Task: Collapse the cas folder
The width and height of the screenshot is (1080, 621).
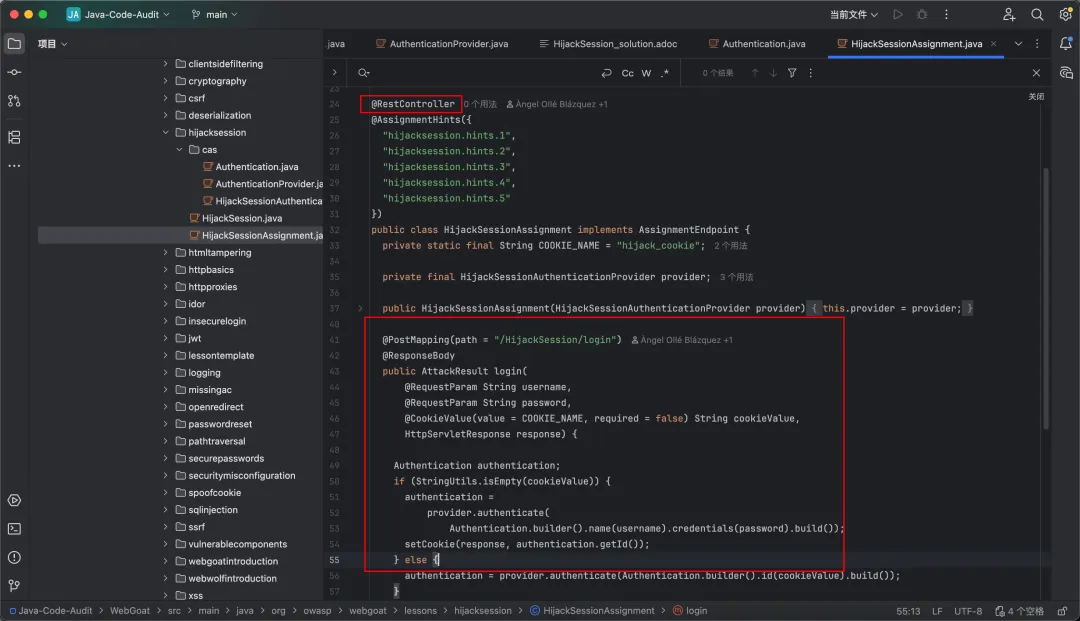Action: [179, 149]
